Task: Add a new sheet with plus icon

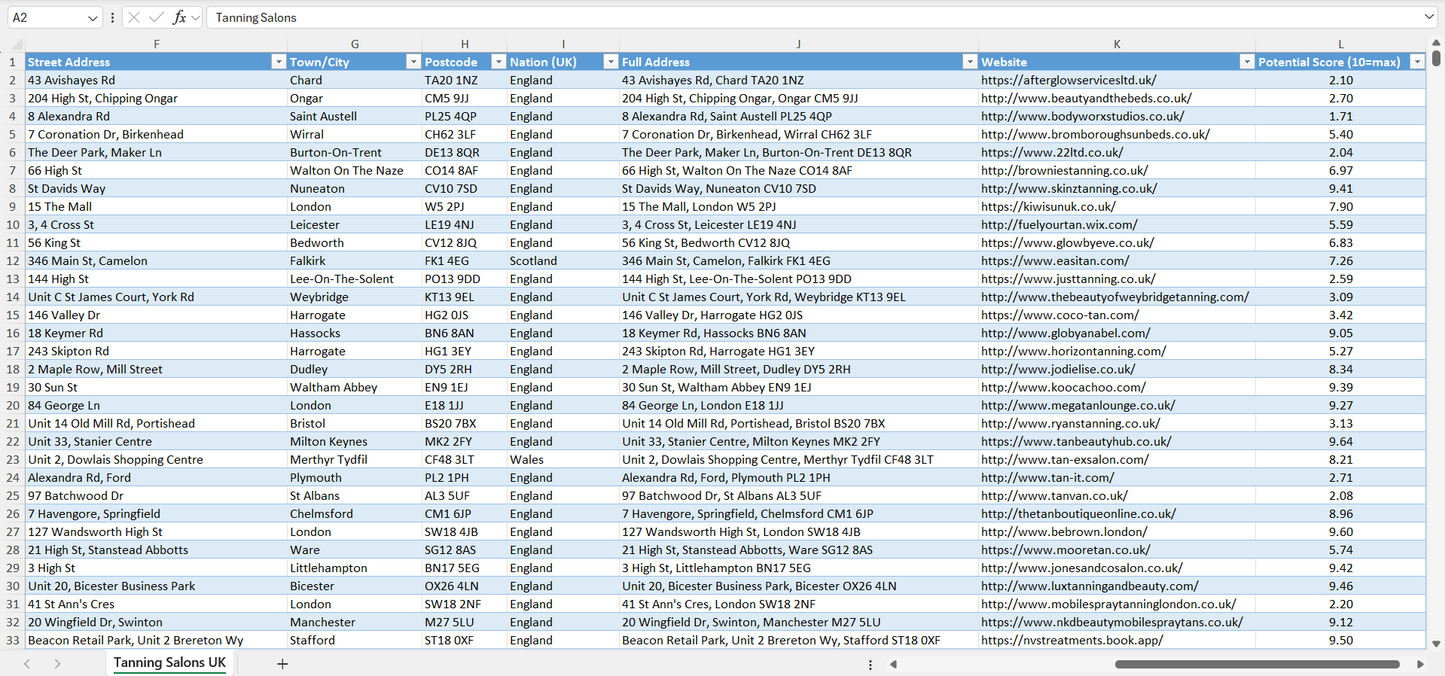Action: 282,664
